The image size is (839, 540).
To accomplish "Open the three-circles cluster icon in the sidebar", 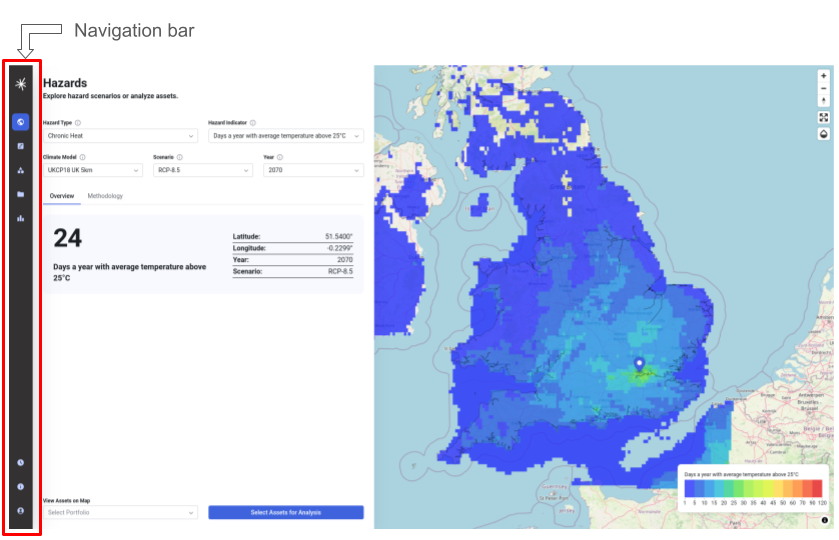I will coord(20,170).
